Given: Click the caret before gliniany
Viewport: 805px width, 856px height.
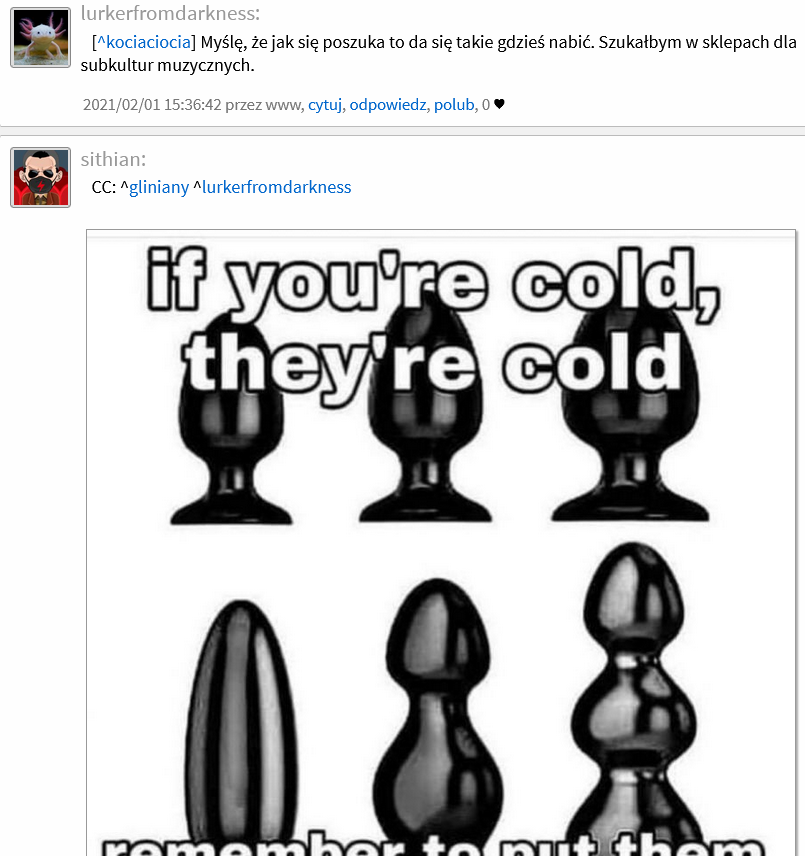Looking at the screenshot, I should point(124,186).
